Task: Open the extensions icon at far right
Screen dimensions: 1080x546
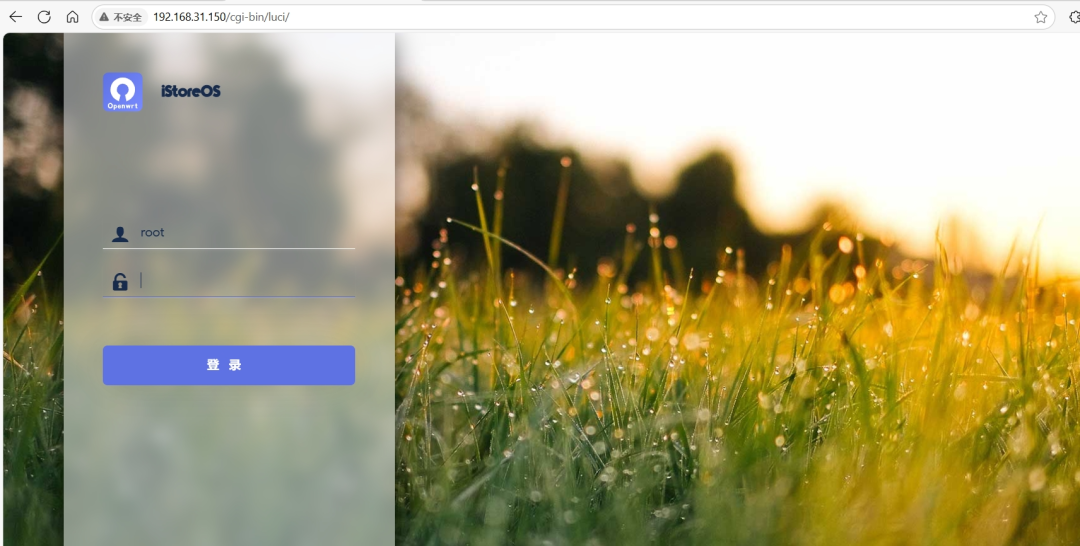Action: click(x=1074, y=17)
